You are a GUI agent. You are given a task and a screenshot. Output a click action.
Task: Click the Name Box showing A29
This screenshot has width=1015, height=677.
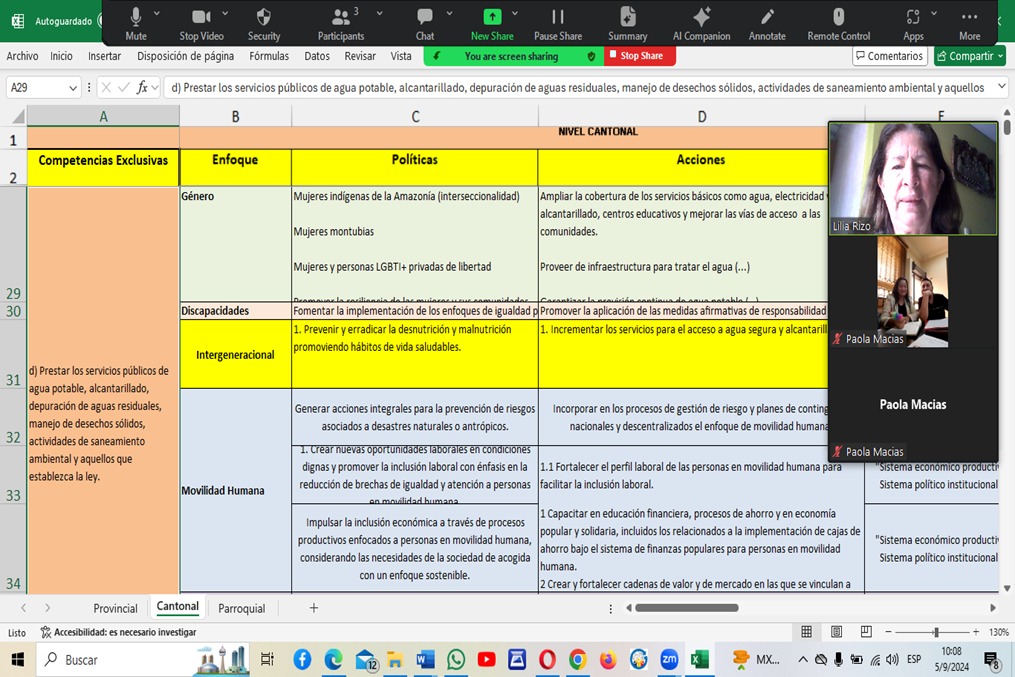[36, 87]
